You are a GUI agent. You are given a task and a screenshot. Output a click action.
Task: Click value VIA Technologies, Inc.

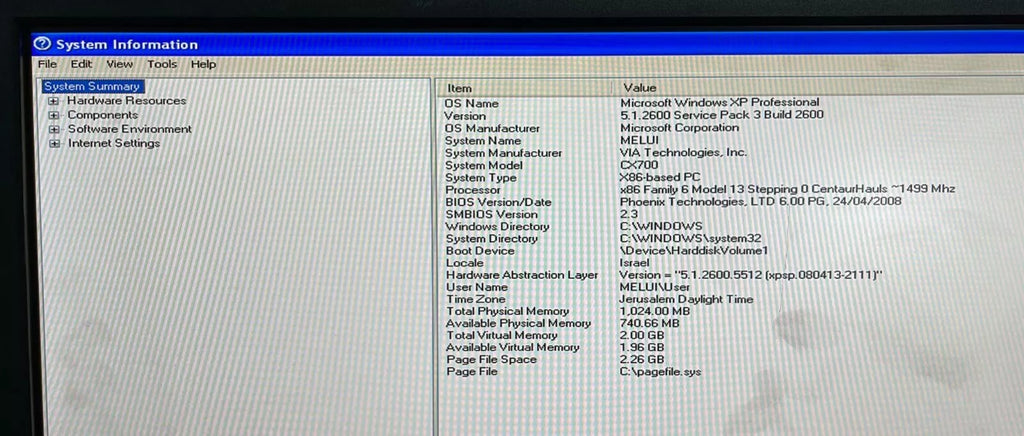pyautogui.click(x=684, y=152)
